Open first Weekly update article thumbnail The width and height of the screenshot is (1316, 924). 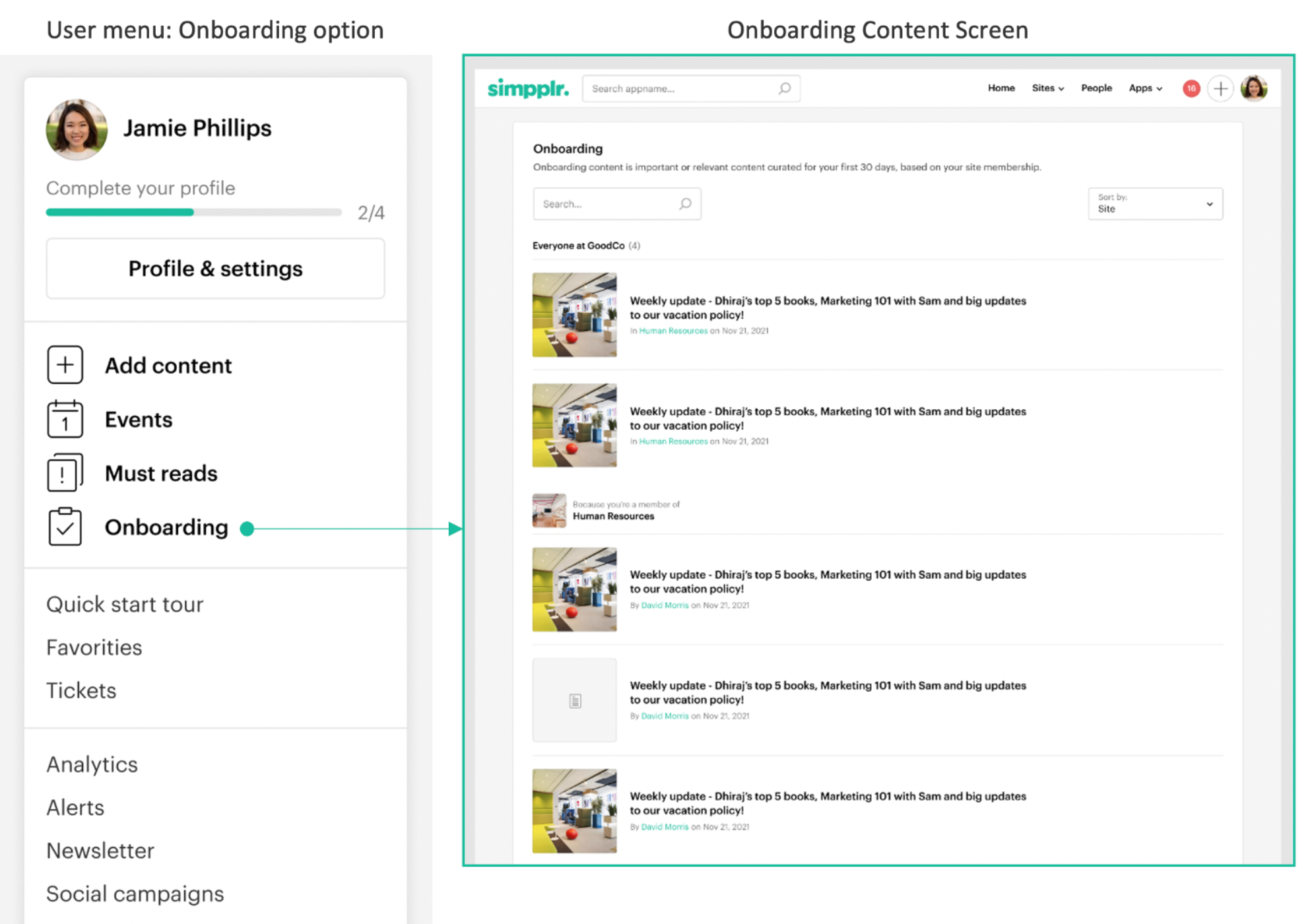click(574, 315)
